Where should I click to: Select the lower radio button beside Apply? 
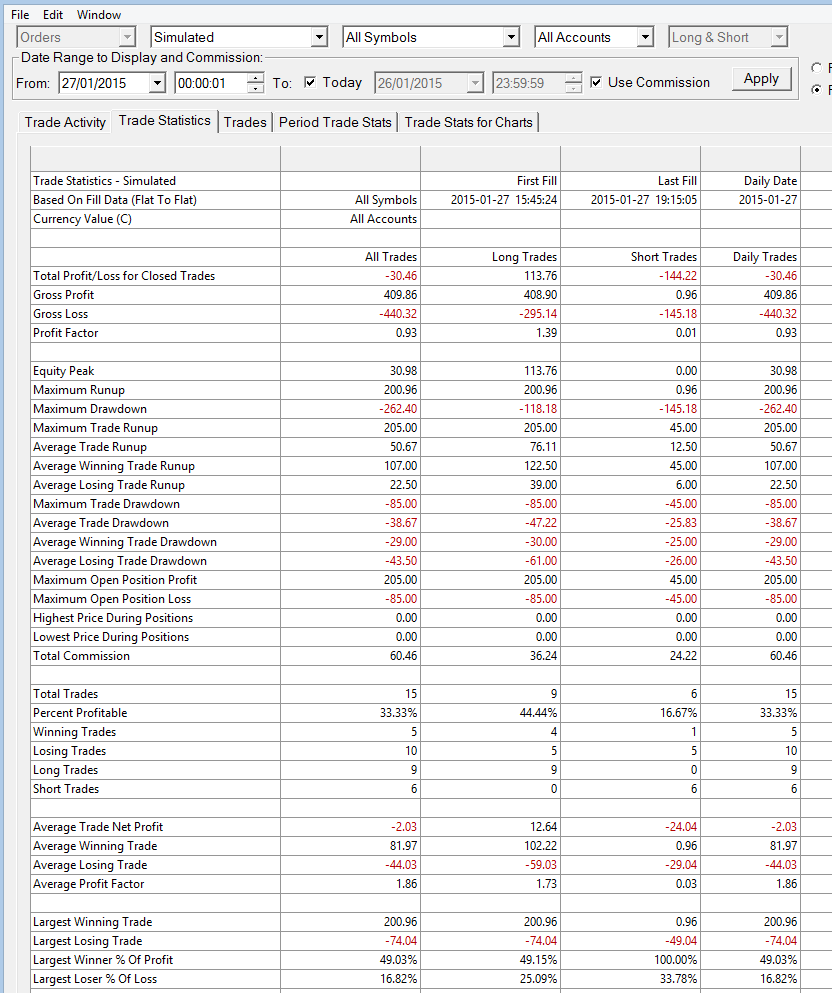[x=816, y=89]
